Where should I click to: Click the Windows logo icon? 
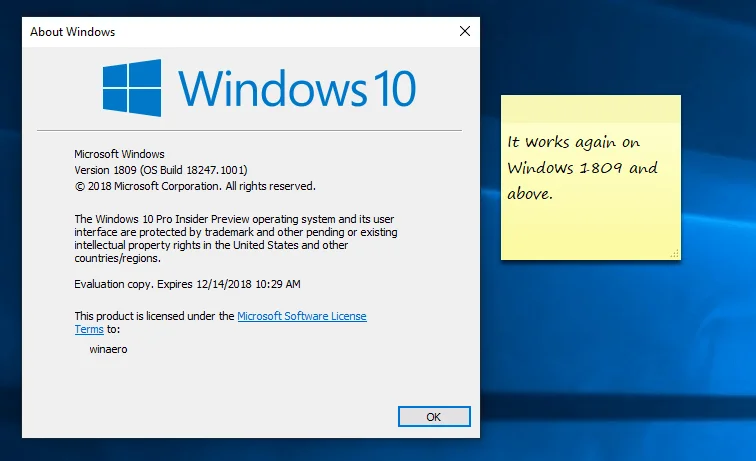(x=133, y=86)
